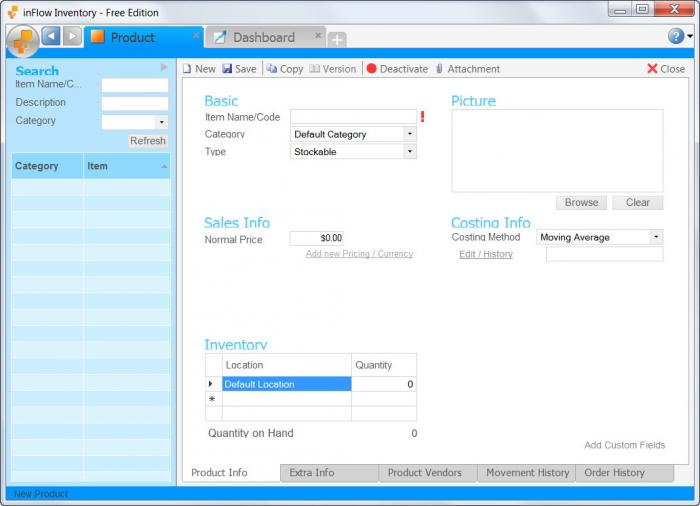Maximize the inFlow Inventory window
Image resolution: width=700 pixels, height=506 pixels.
[x=642, y=9]
